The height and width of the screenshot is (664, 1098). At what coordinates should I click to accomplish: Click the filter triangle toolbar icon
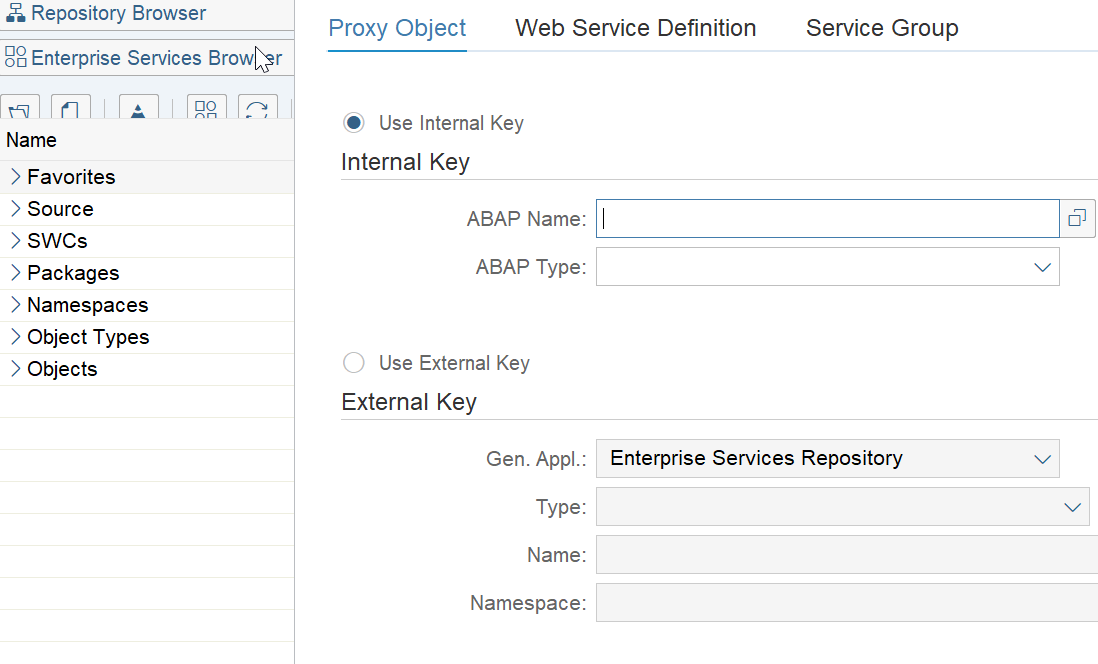click(138, 107)
